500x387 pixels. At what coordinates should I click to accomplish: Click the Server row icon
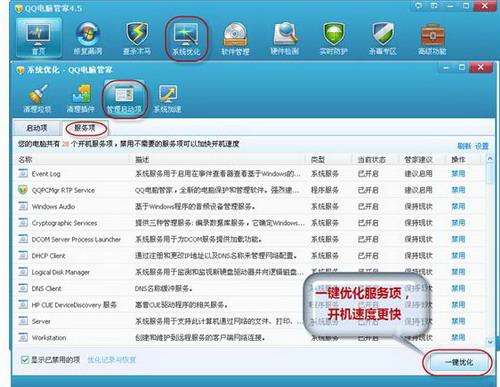click(23, 321)
